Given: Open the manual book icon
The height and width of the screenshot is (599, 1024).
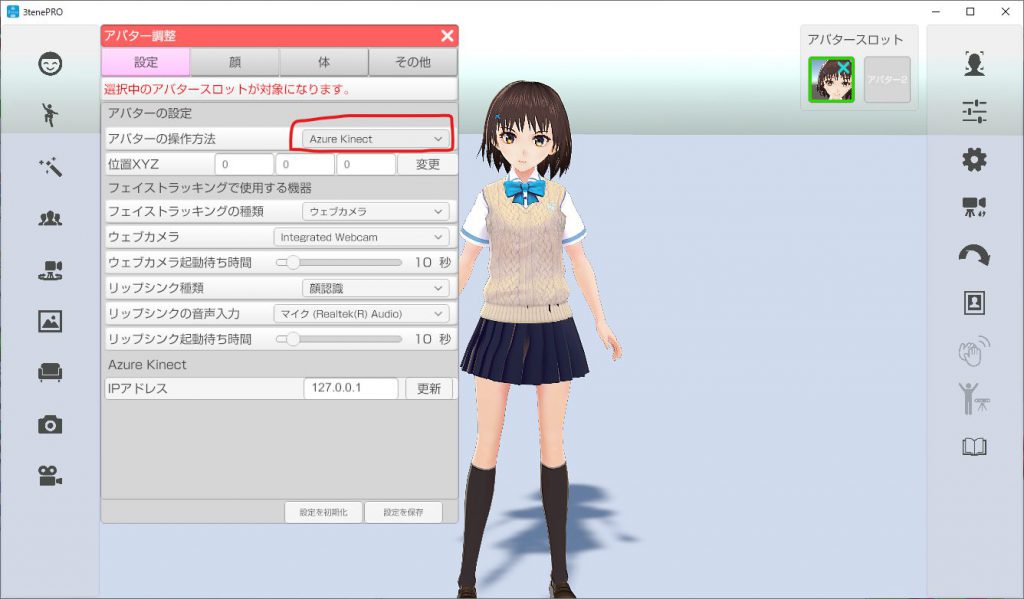Looking at the screenshot, I should [x=974, y=447].
